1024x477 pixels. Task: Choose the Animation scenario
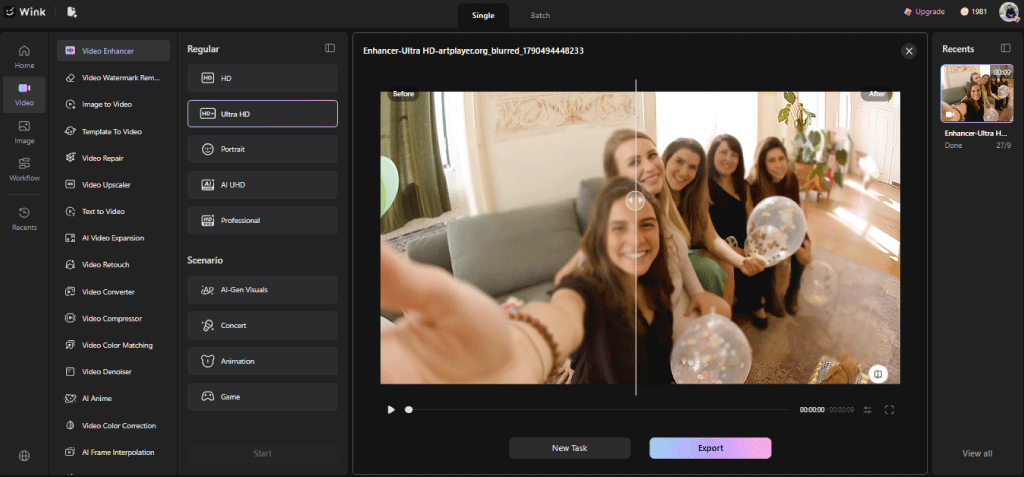(x=263, y=361)
